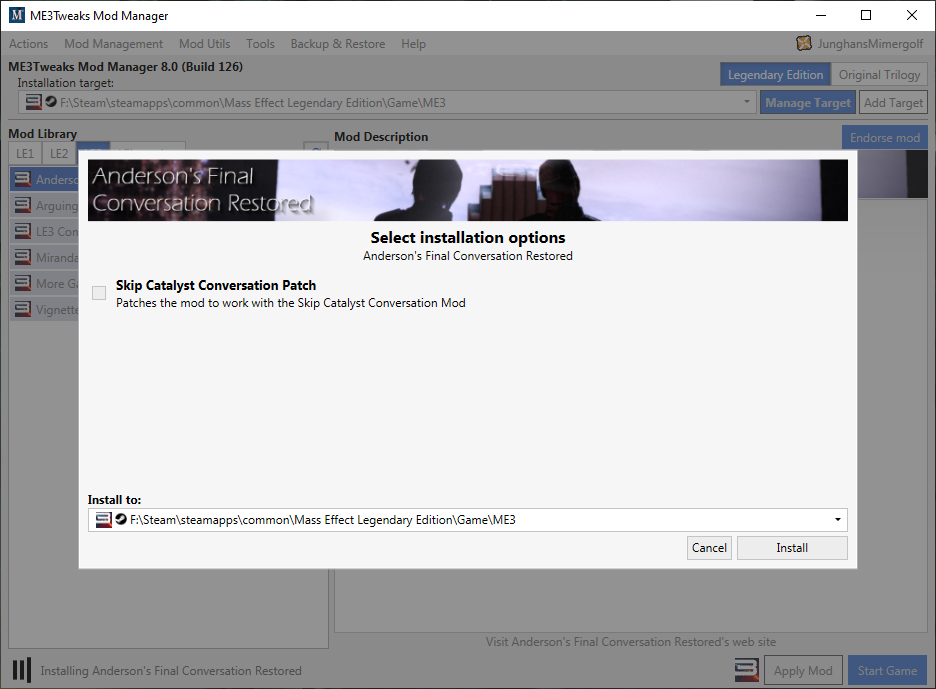Viewport: 936px width, 689px height.
Task: Enable Skip Catalyst Conversation Patch checkbox
Action: (99, 293)
